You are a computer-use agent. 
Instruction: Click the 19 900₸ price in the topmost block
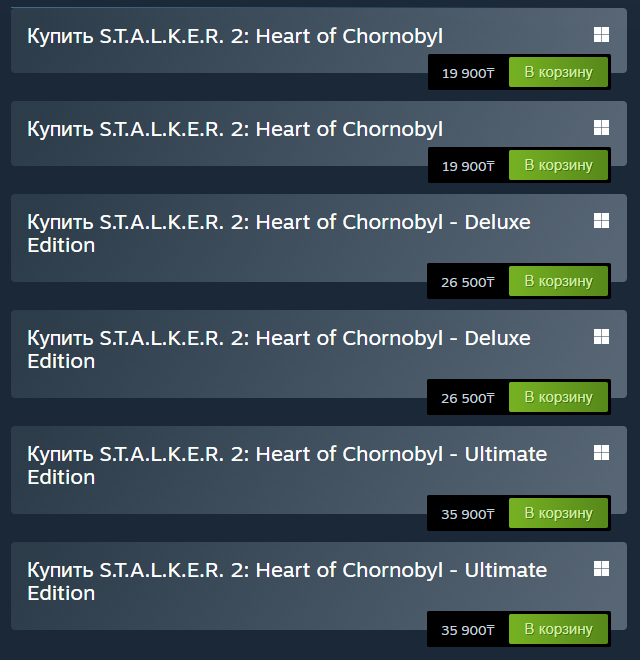click(468, 73)
